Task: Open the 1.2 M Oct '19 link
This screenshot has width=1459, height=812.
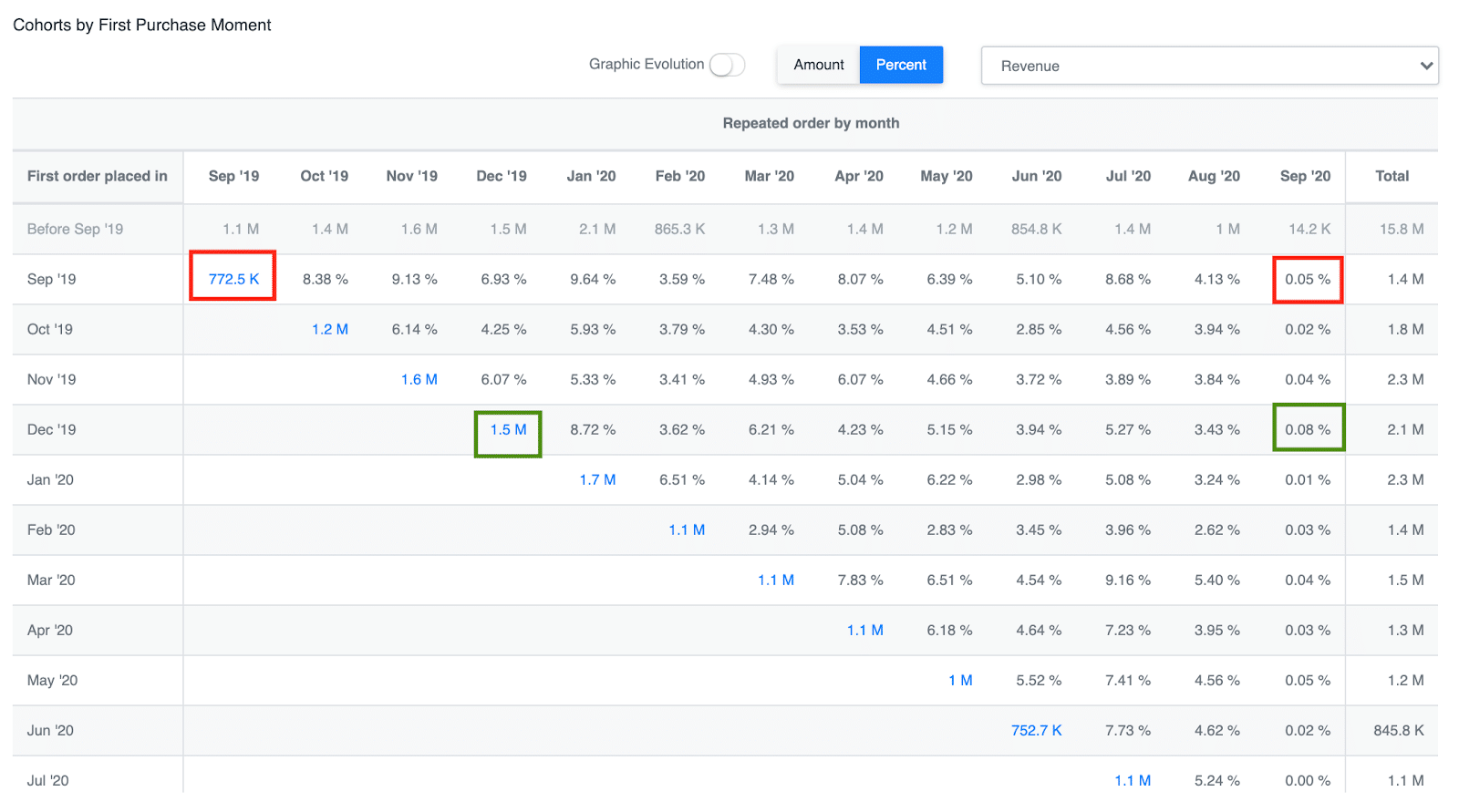Action: (330, 329)
